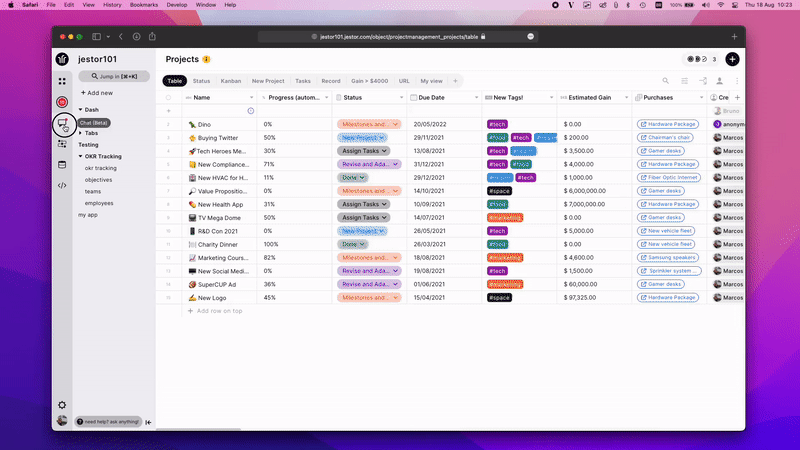Switch to the Tasks tab

[303, 81]
